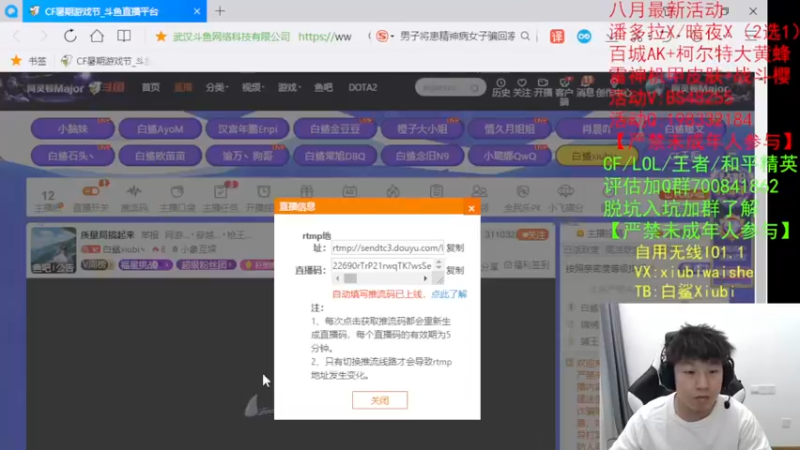Expand the 分类 navigation dropdown

[216, 88]
